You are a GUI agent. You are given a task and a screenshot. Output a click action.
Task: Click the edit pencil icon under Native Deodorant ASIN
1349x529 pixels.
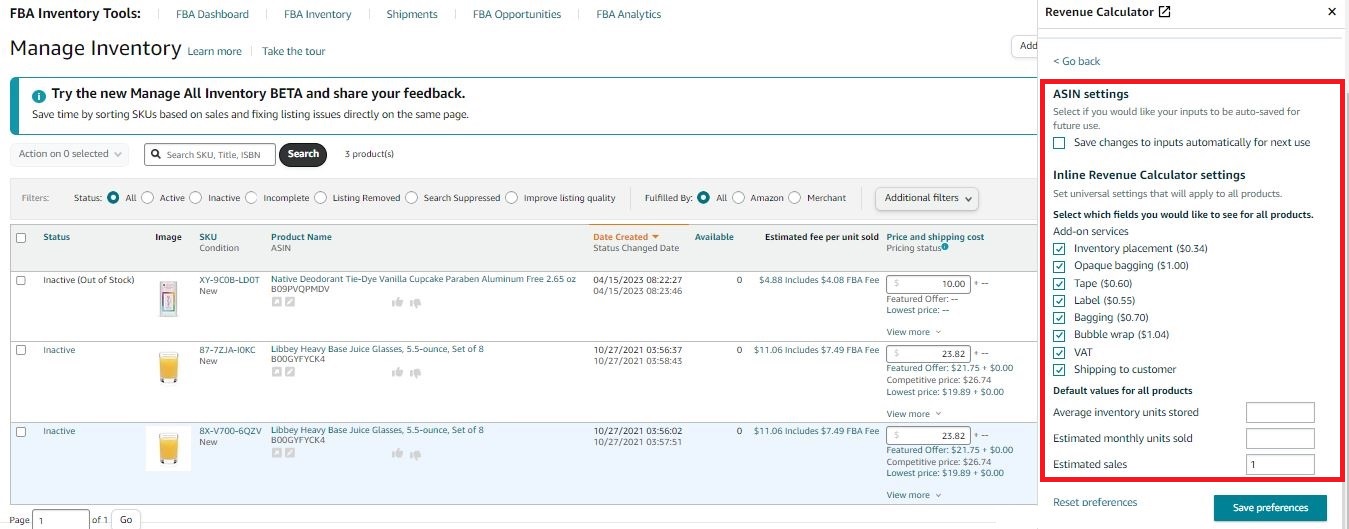pos(289,301)
